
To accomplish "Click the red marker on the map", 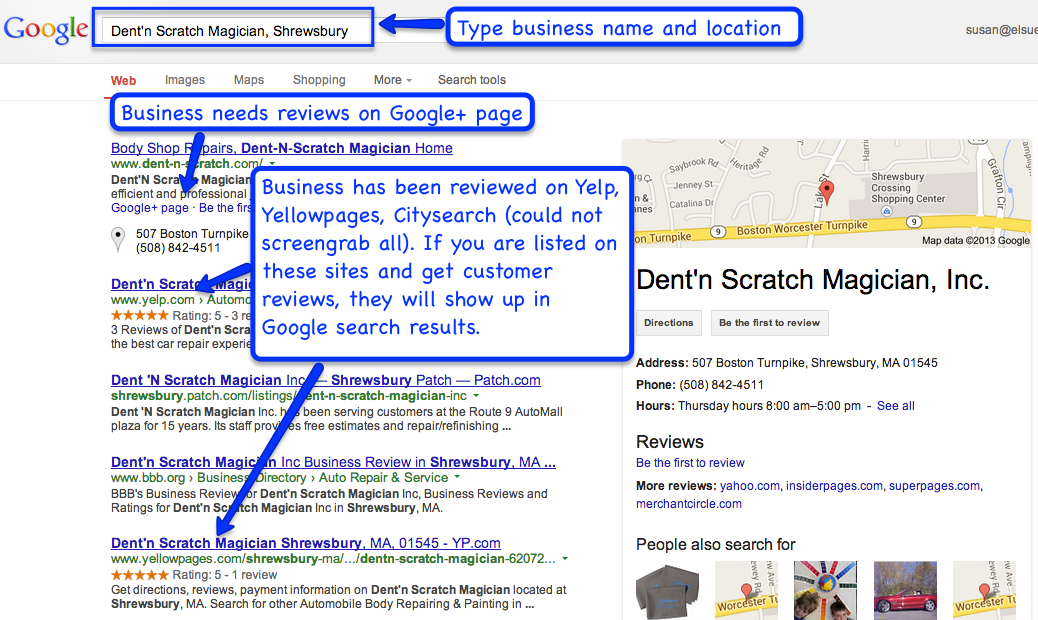I will (827, 193).
